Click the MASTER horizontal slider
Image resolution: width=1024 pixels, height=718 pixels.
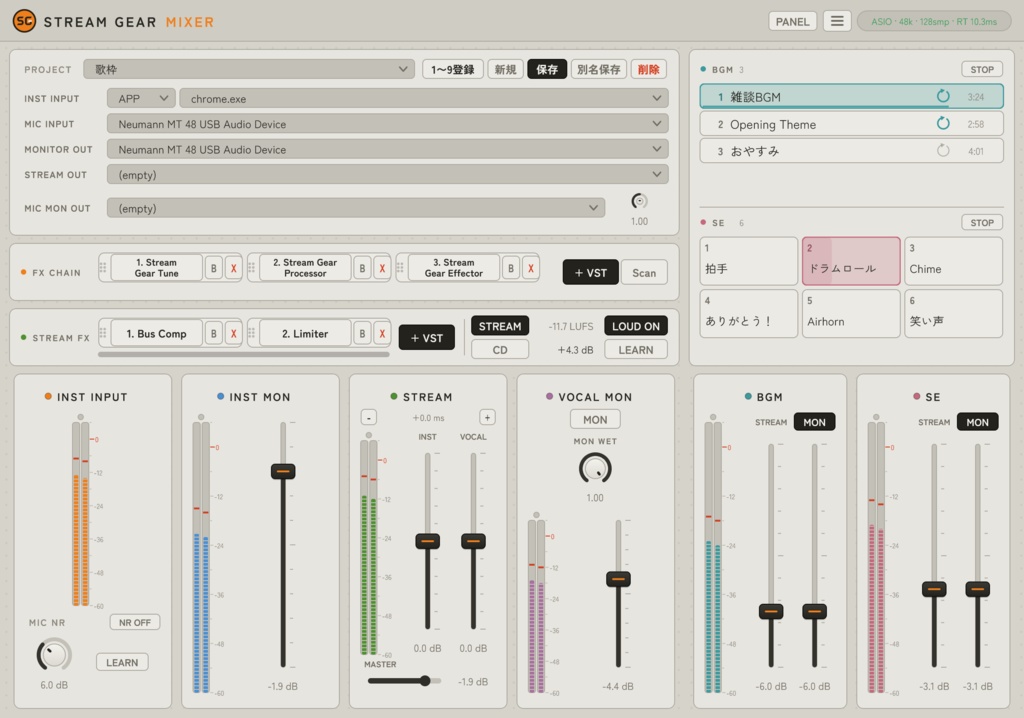pos(404,681)
